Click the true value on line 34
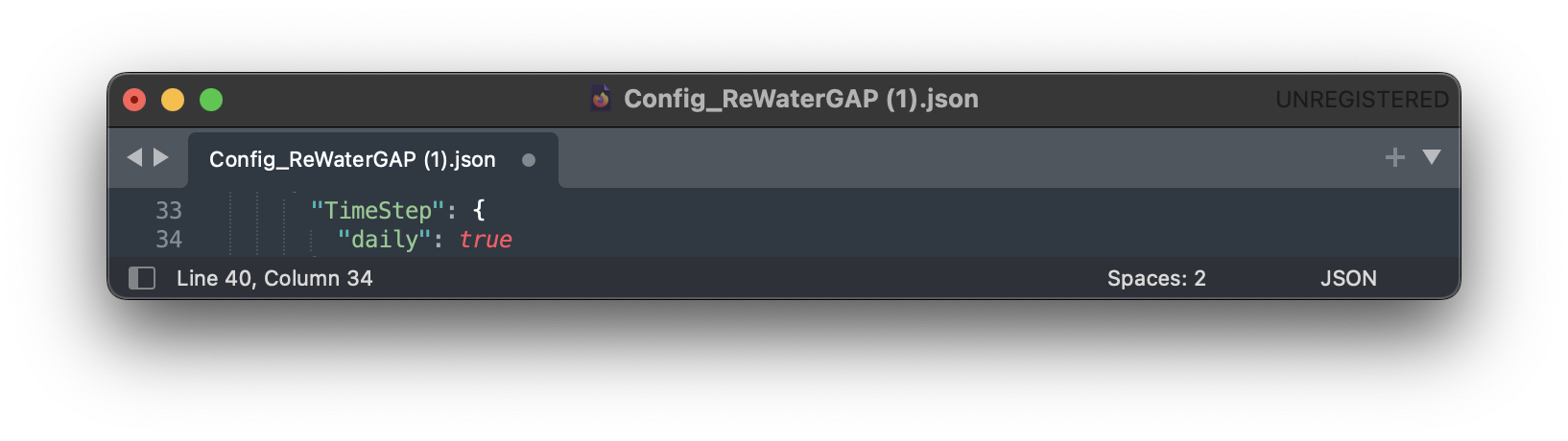Viewport: 1568px width, 441px height. click(x=486, y=239)
